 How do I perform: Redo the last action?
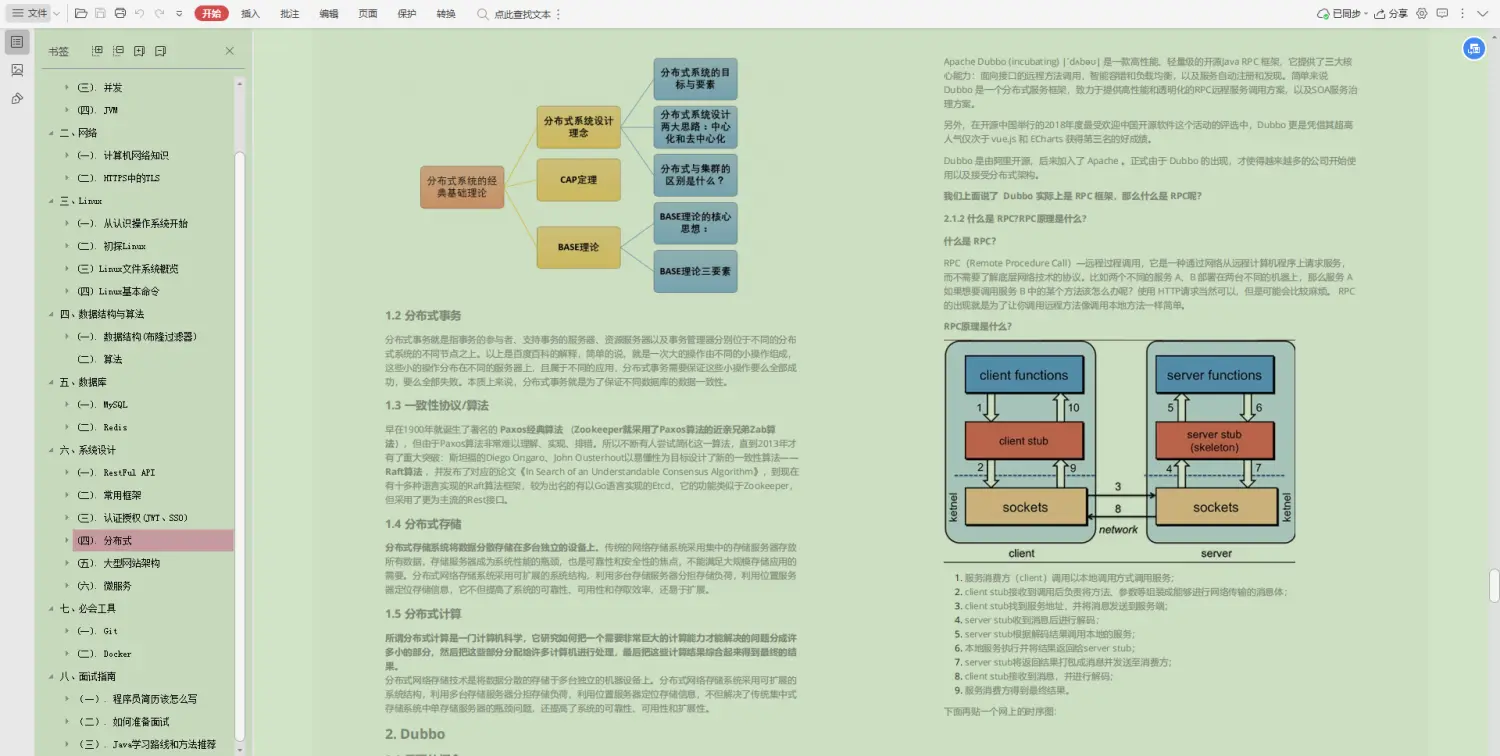pyautogui.click(x=157, y=13)
